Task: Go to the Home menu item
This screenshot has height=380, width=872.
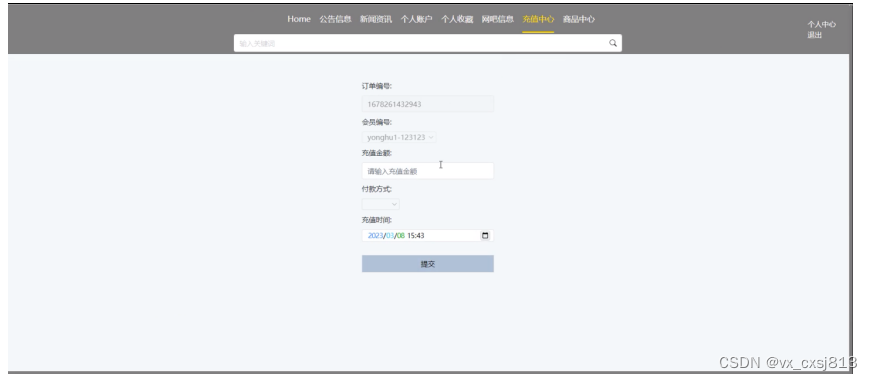Action: coord(299,19)
